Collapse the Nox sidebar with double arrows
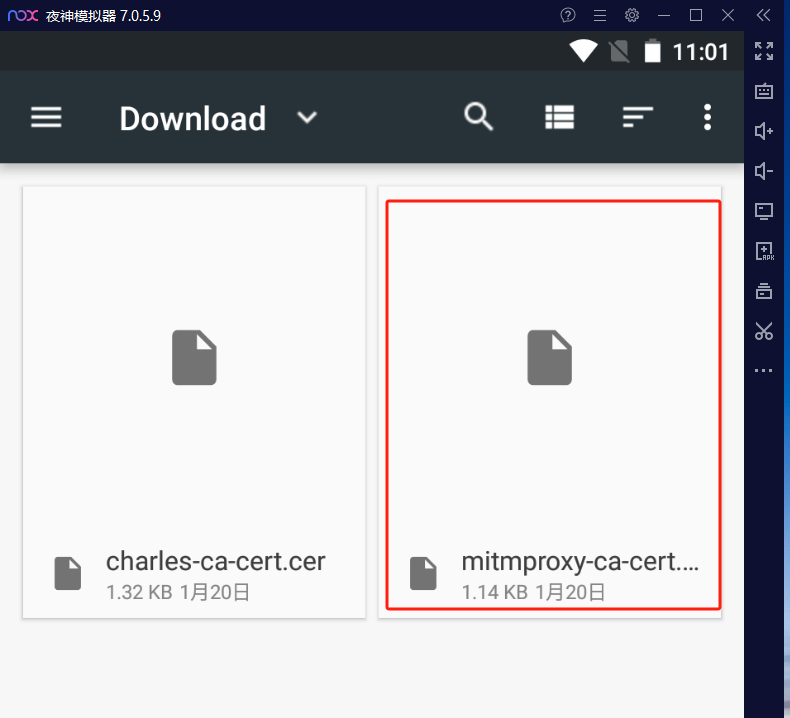Image resolution: width=790 pixels, height=718 pixels. [764, 15]
